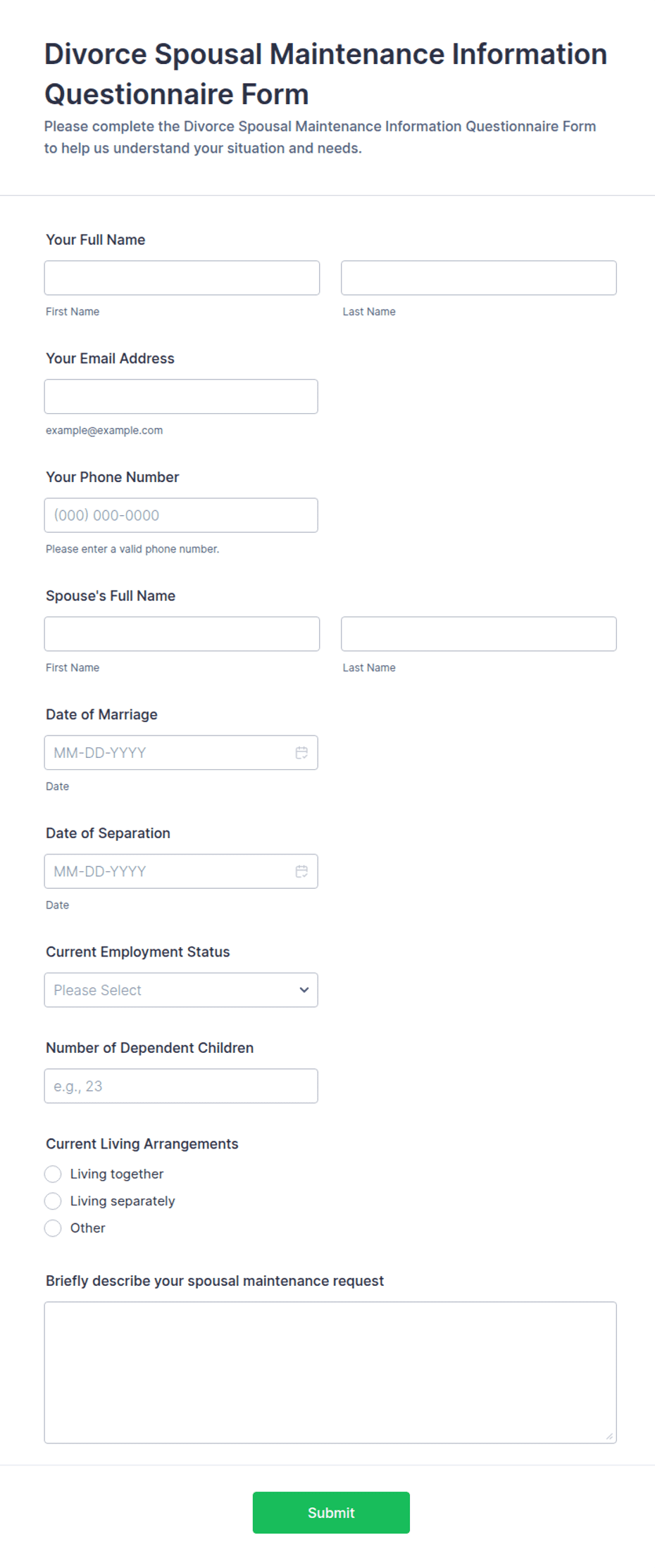Click the Living separately label text

(x=123, y=1201)
